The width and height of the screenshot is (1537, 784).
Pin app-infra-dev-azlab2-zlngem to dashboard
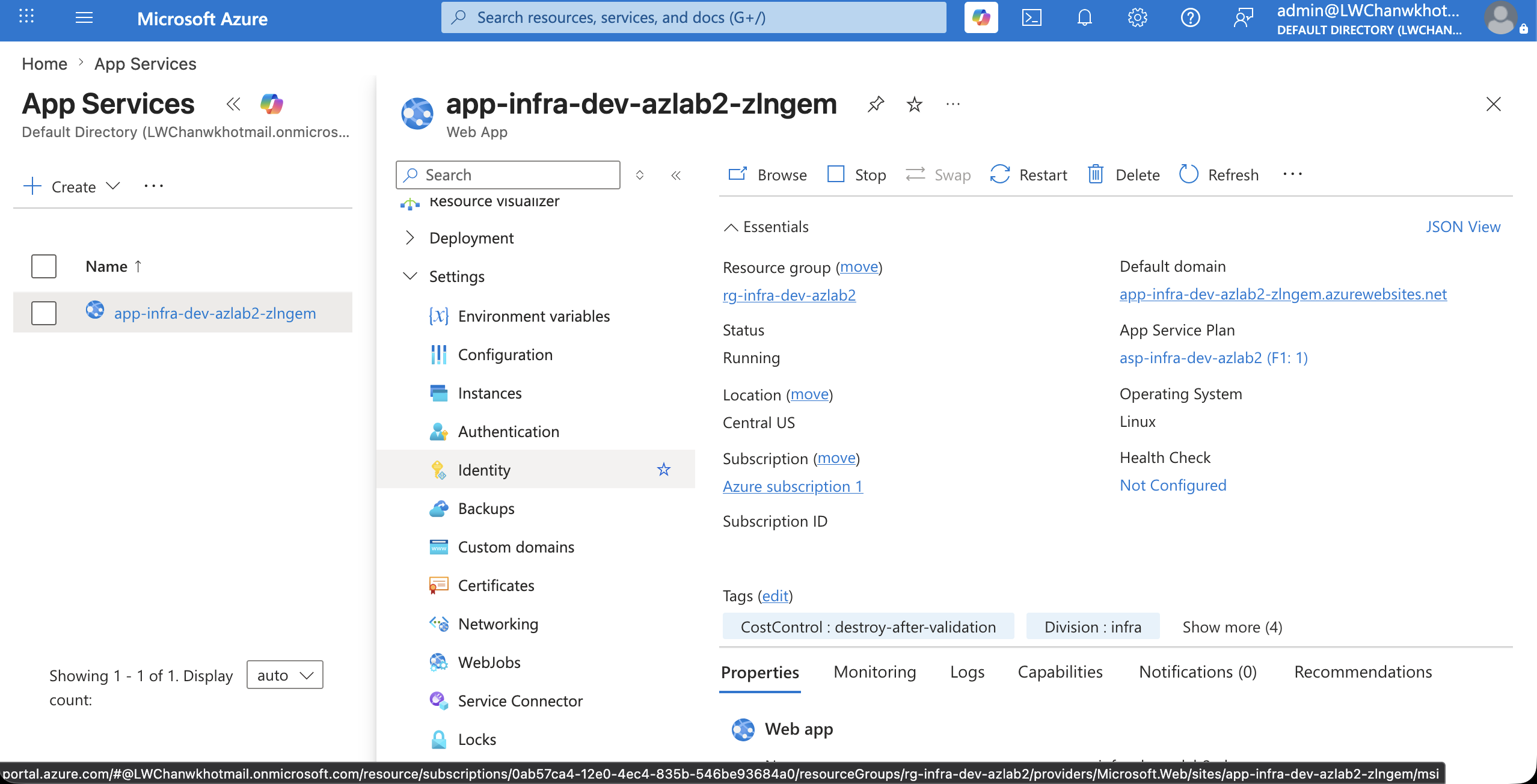click(876, 104)
